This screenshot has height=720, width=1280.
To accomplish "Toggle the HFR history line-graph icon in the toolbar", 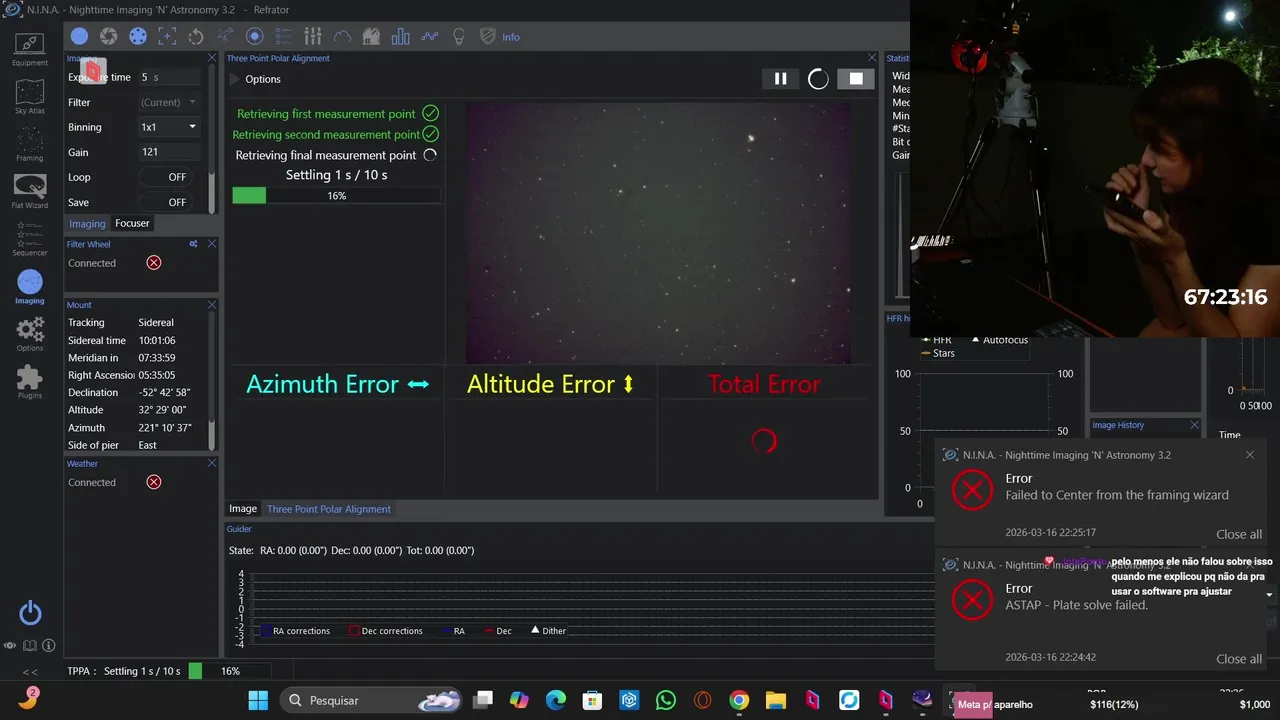I will click(x=430, y=37).
